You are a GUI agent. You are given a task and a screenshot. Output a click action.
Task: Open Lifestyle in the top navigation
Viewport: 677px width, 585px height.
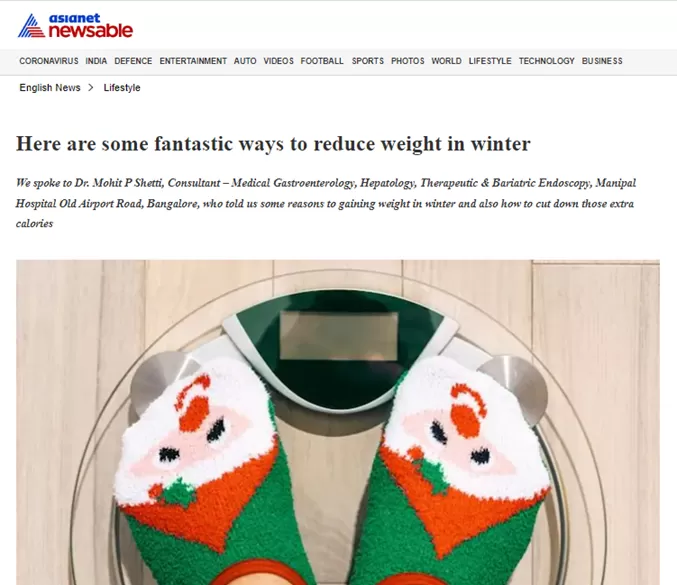coord(490,61)
